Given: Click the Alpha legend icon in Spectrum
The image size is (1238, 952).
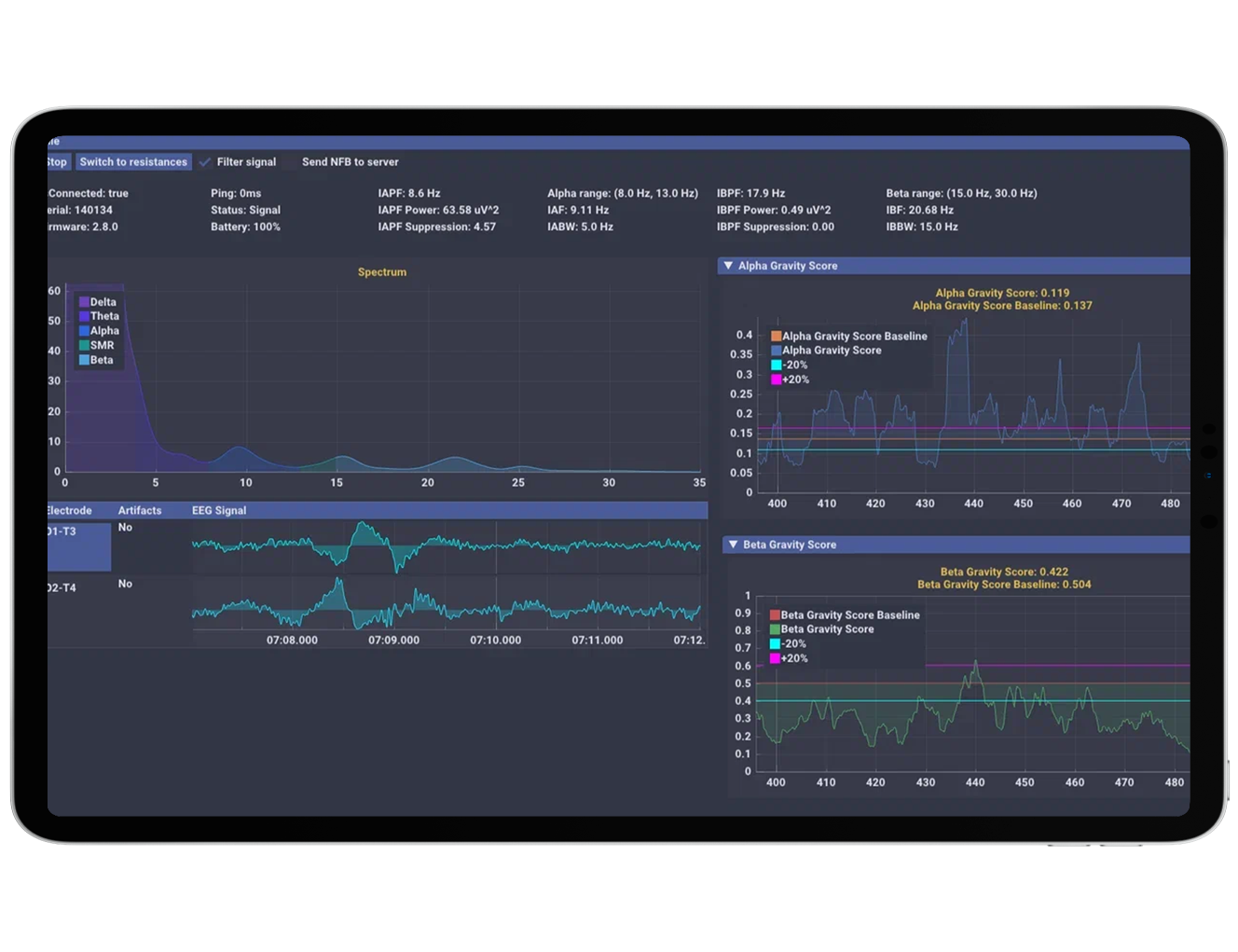Looking at the screenshot, I should 84,331.
